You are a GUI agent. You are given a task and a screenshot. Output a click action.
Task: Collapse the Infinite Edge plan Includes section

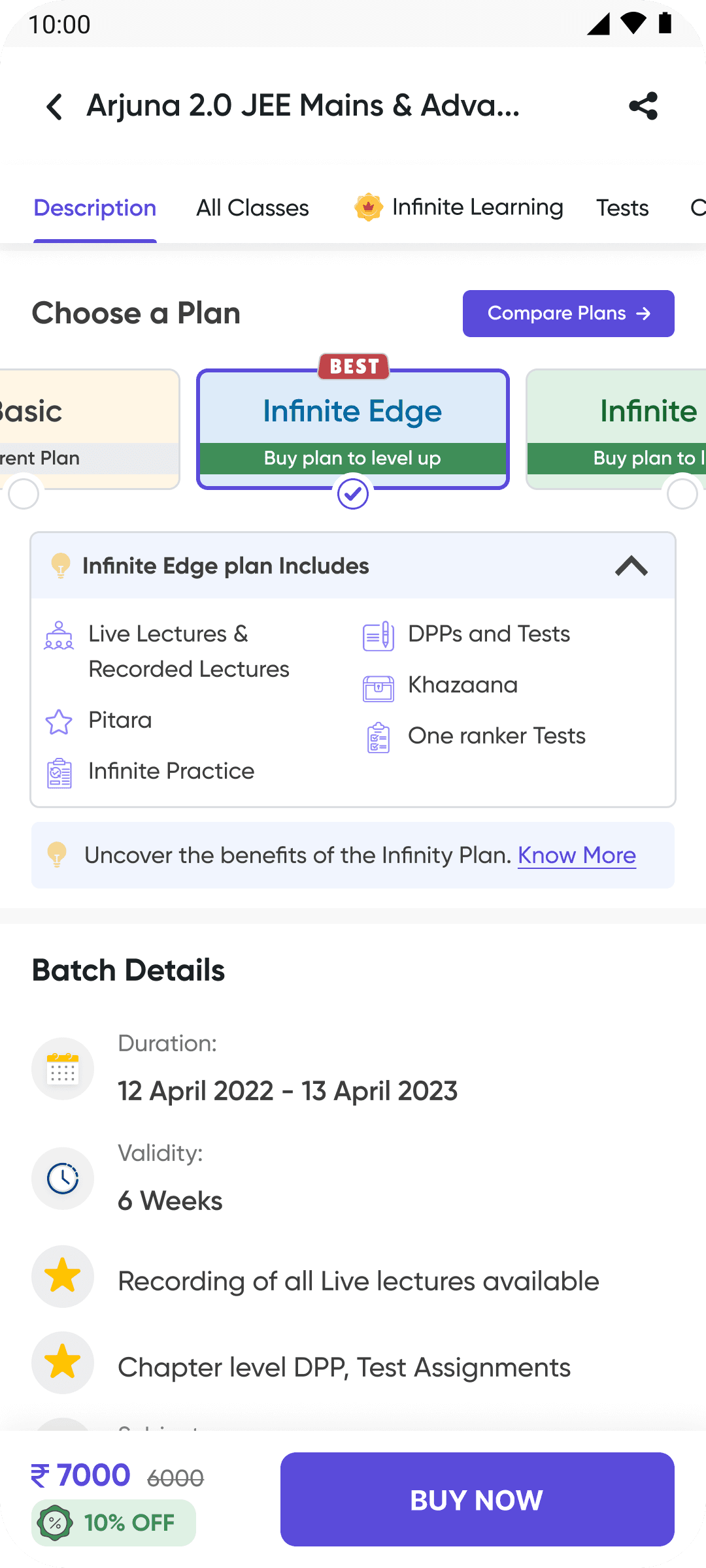point(631,566)
